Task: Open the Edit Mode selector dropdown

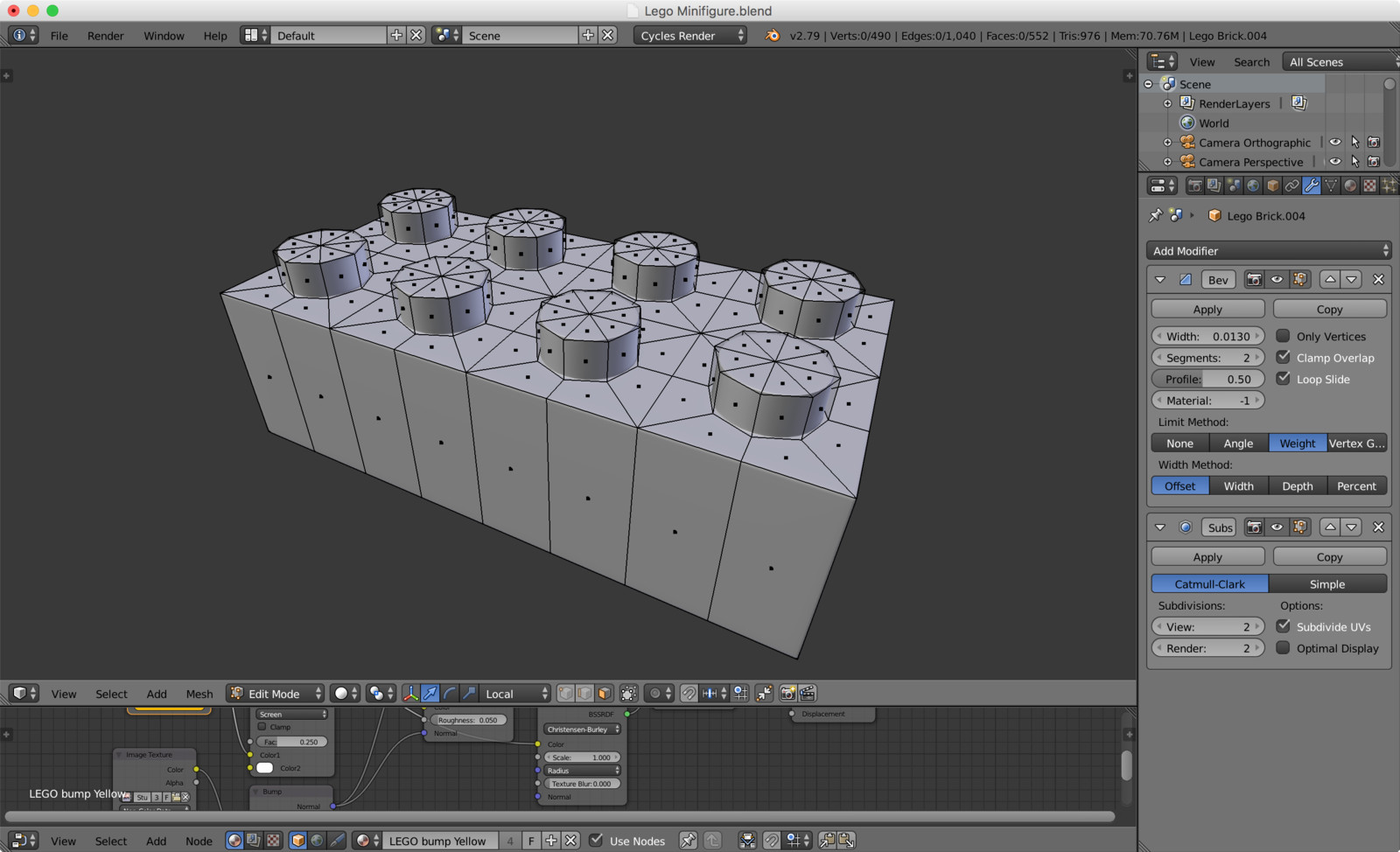Action: pyautogui.click(x=275, y=694)
